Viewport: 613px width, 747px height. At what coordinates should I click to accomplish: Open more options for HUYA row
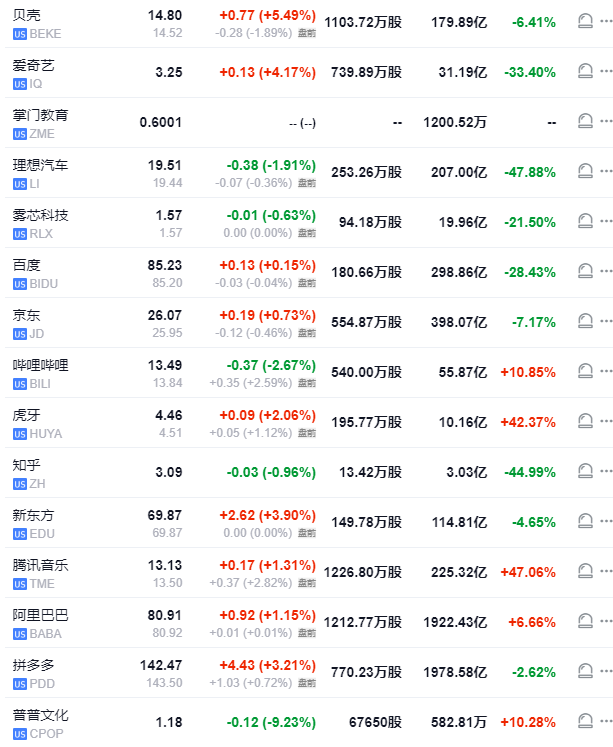point(606,421)
